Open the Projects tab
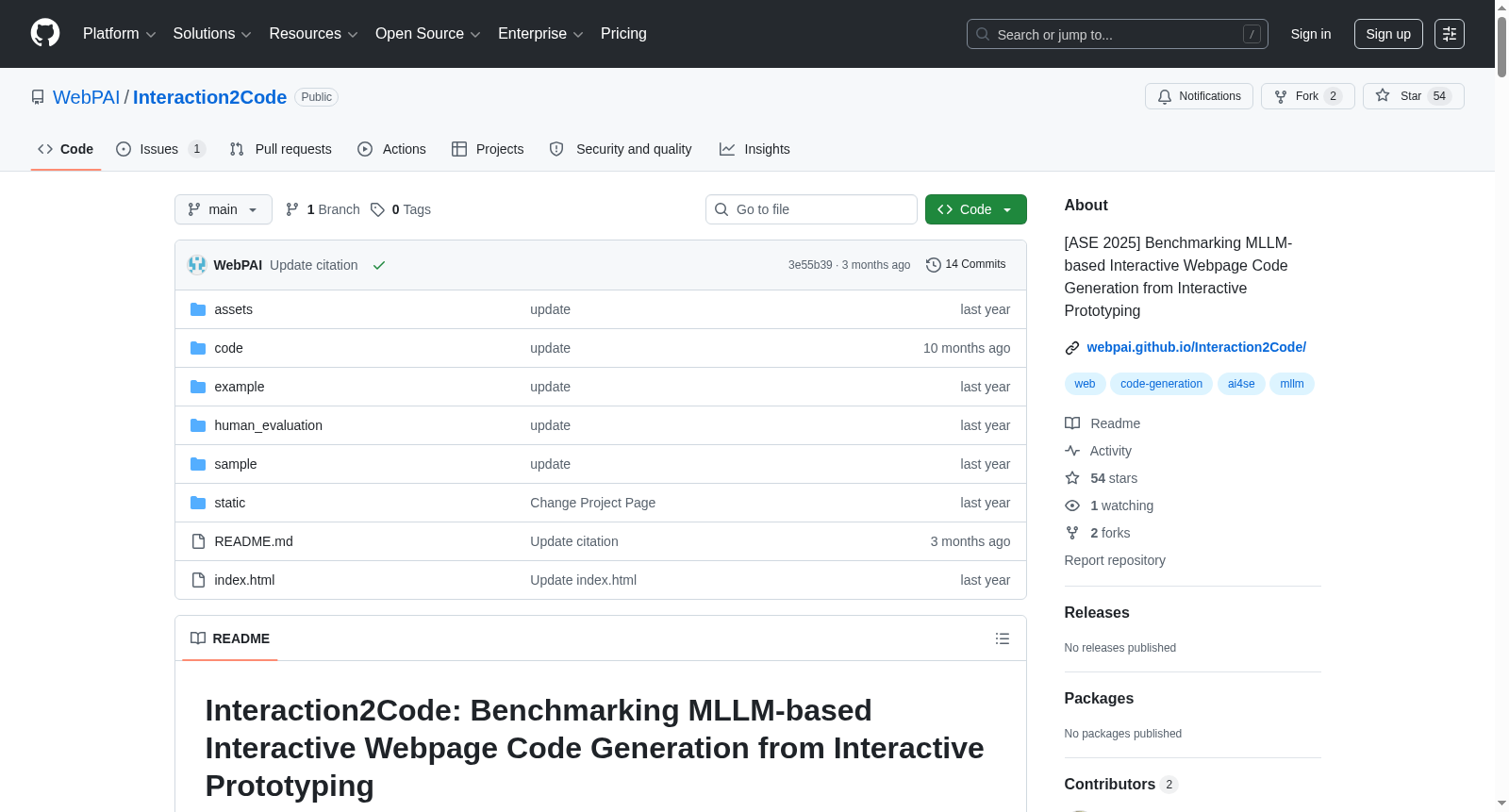The image size is (1509, 812). pos(488,149)
